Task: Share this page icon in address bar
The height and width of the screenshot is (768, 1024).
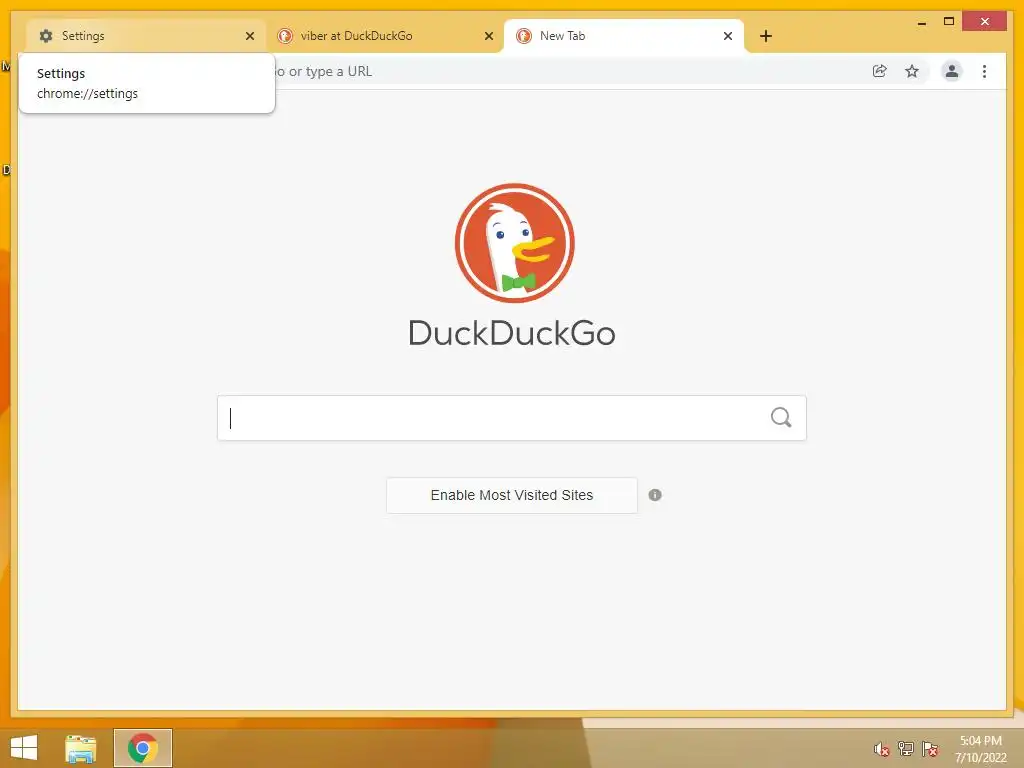Action: point(880,71)
